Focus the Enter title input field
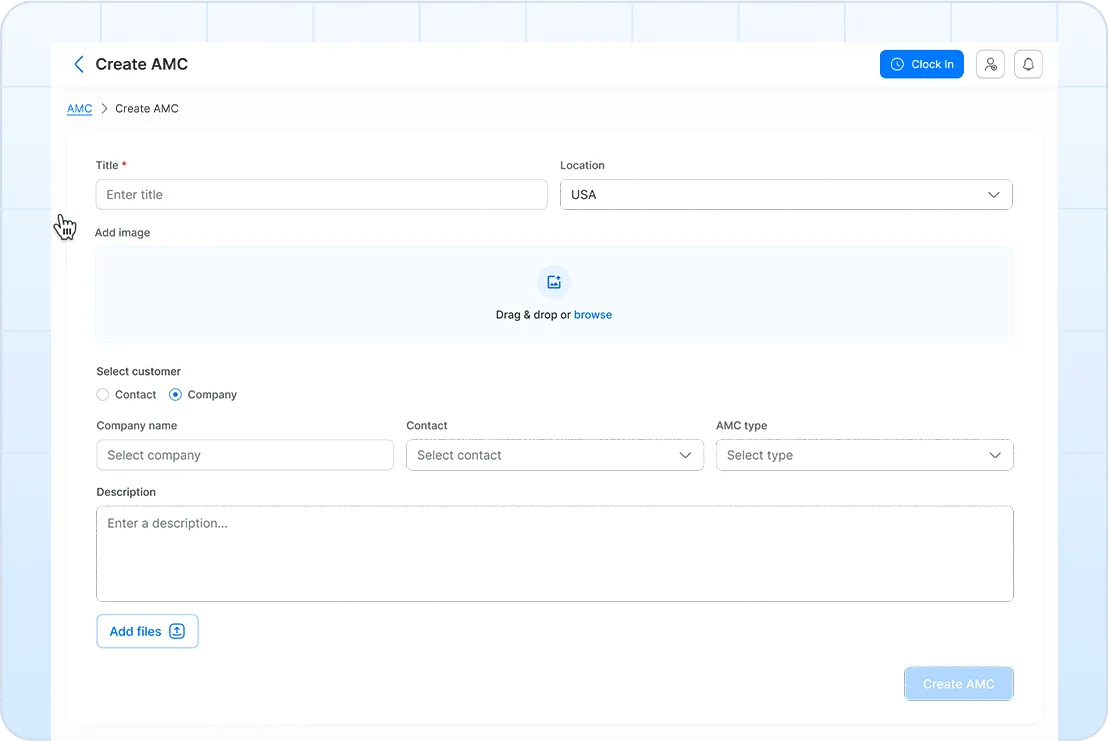The height and width of the screenshot is (741, 1109). point(321,194)
